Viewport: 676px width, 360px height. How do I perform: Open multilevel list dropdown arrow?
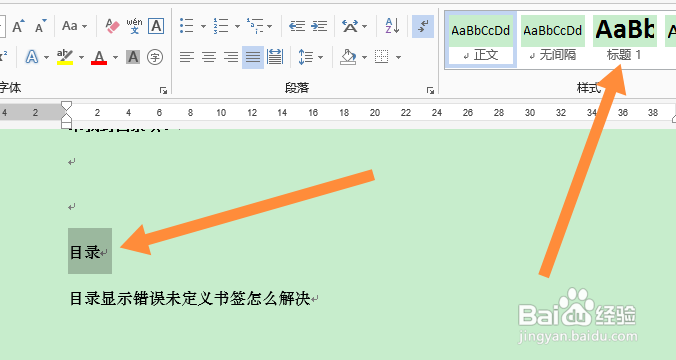[269, 26]
